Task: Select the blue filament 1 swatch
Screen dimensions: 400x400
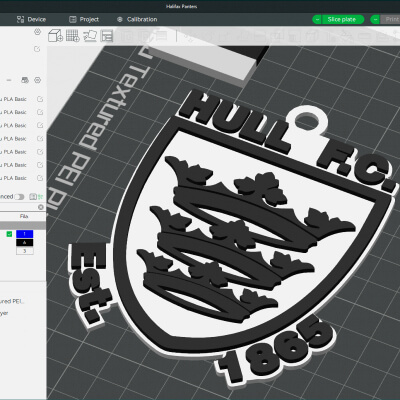Action: pyautogui.click(x=25, y=234)
